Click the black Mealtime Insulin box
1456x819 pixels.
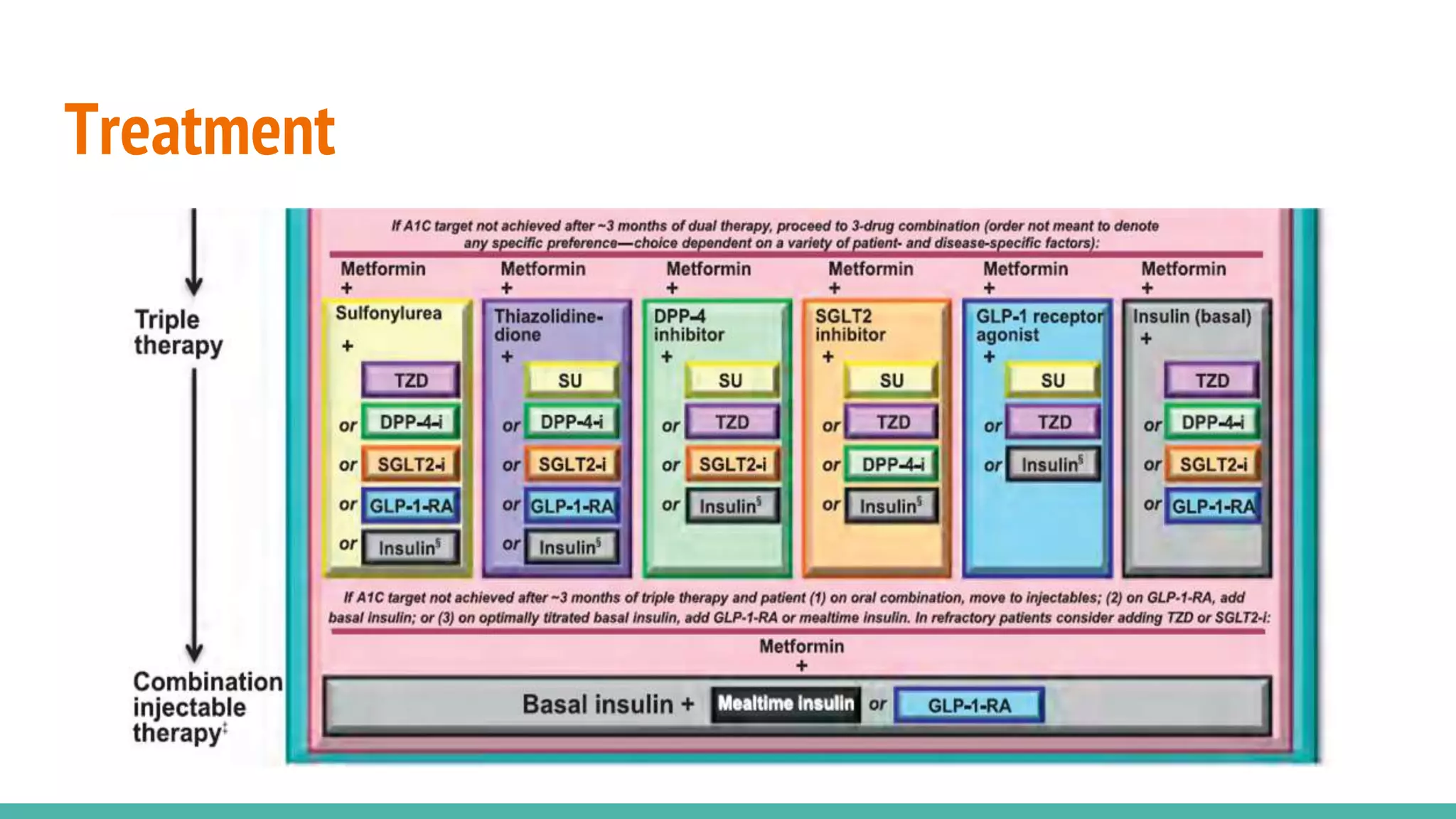pyautogui.click(x=786, y=704)
